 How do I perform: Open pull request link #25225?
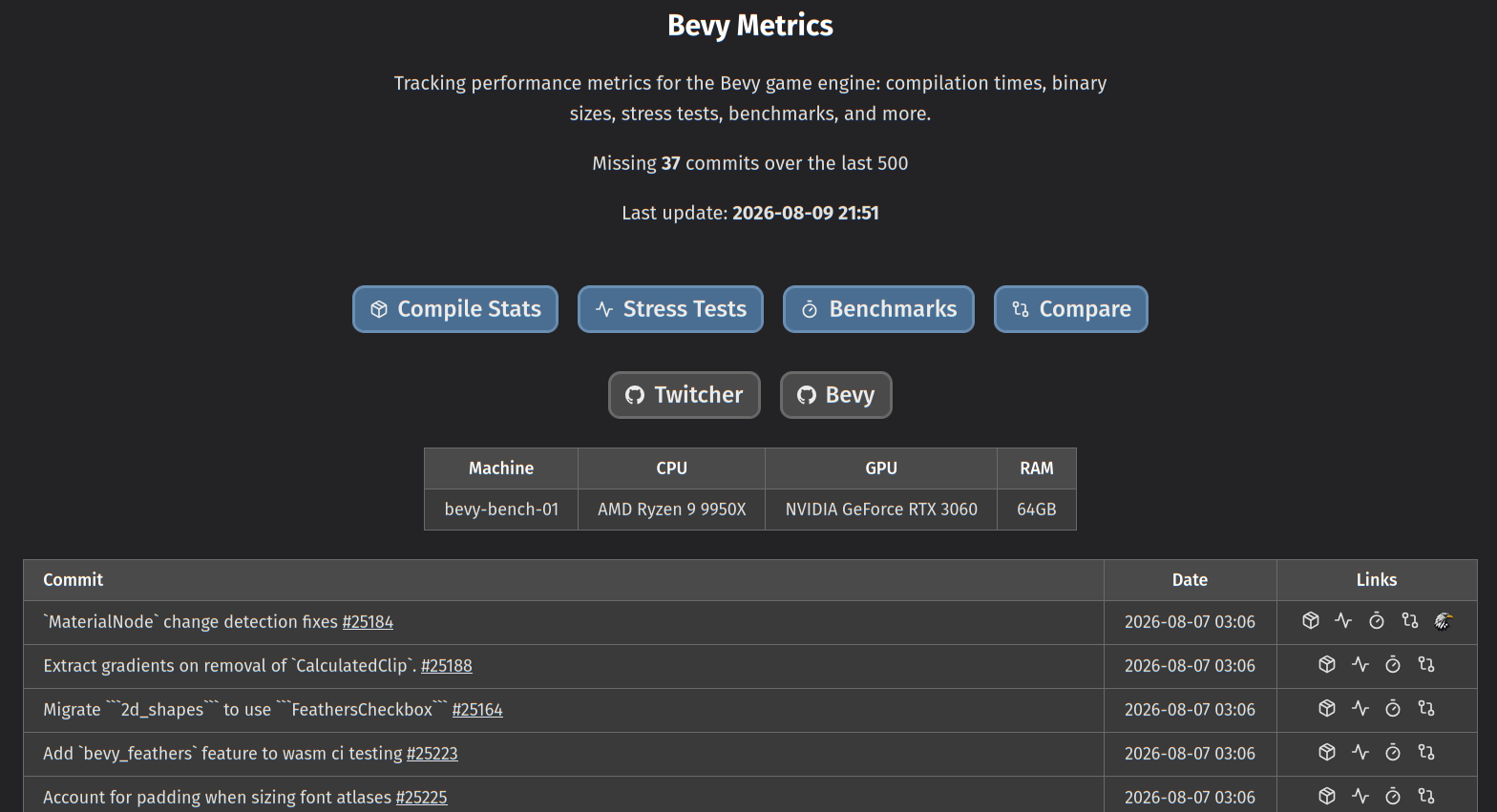pos(422,798)
